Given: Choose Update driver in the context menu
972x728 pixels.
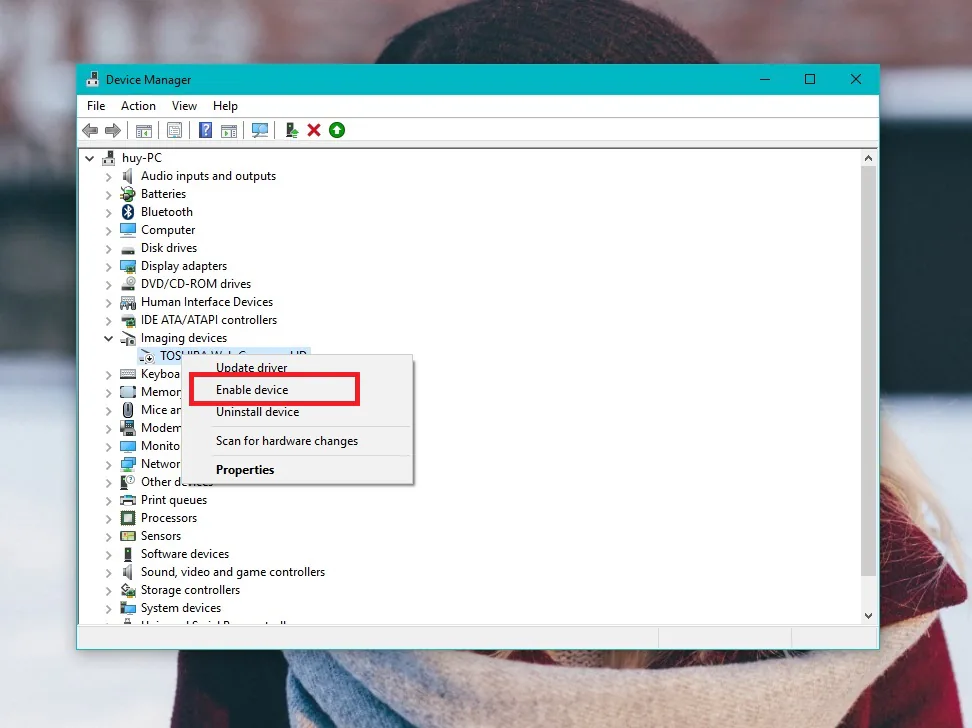Looking at the screenshot, I should [298, 368].
